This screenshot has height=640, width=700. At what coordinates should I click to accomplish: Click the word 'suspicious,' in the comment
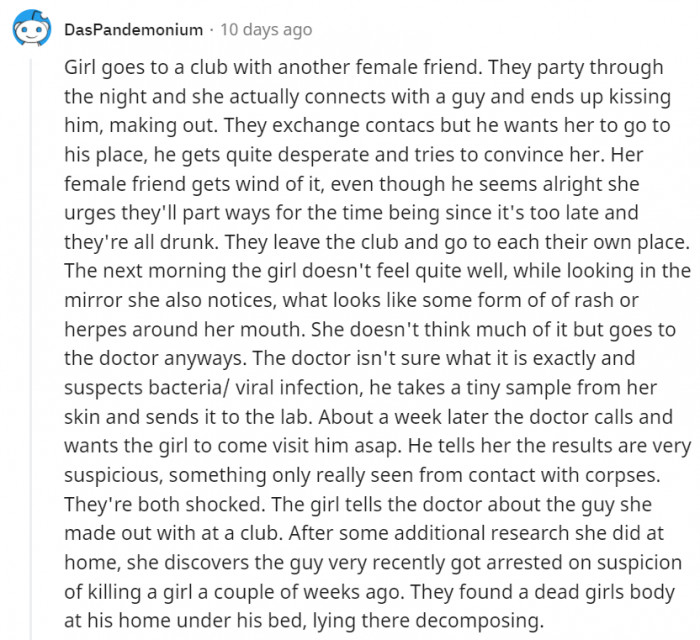pos(113,476)
